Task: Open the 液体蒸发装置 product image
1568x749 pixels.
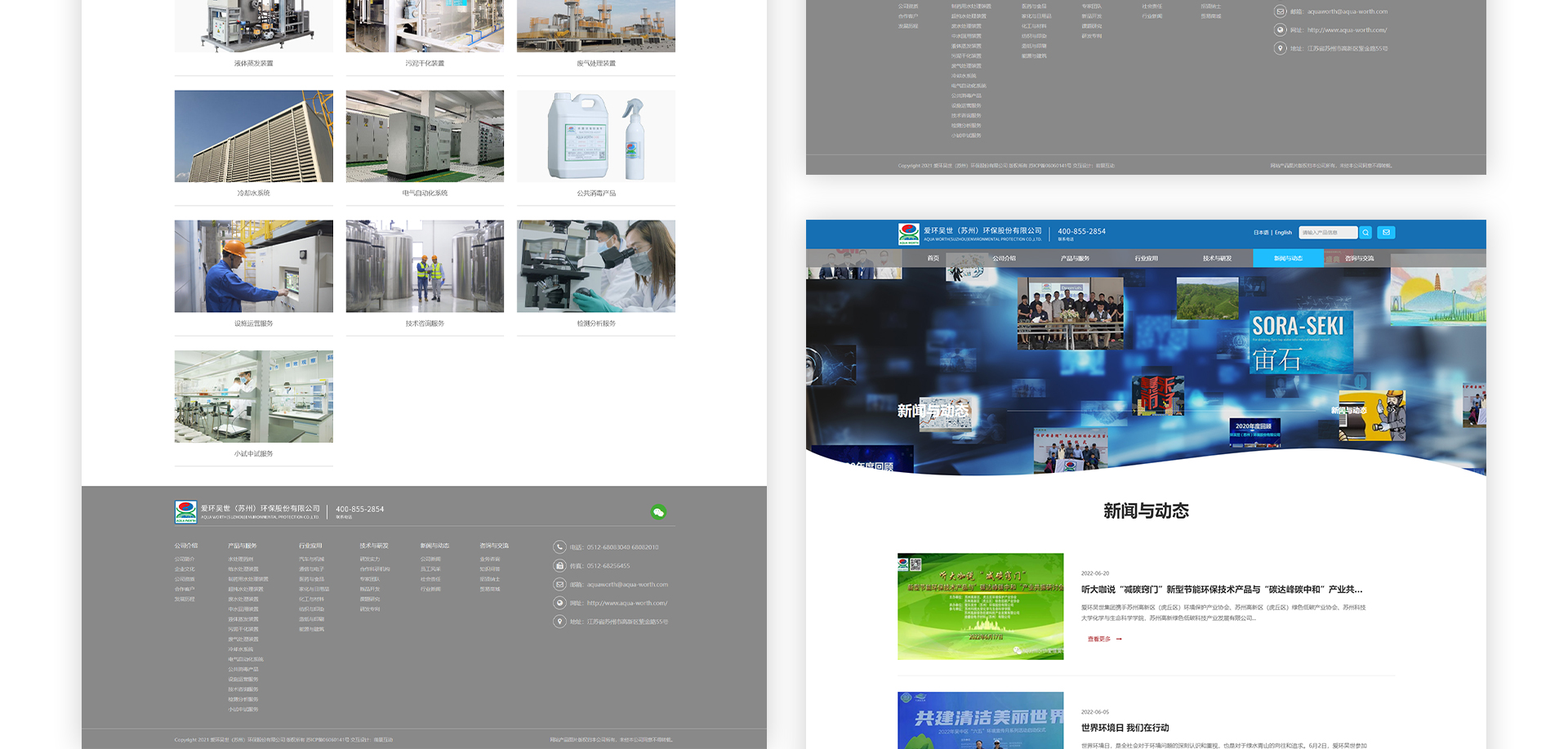Action: coord(254,26)
